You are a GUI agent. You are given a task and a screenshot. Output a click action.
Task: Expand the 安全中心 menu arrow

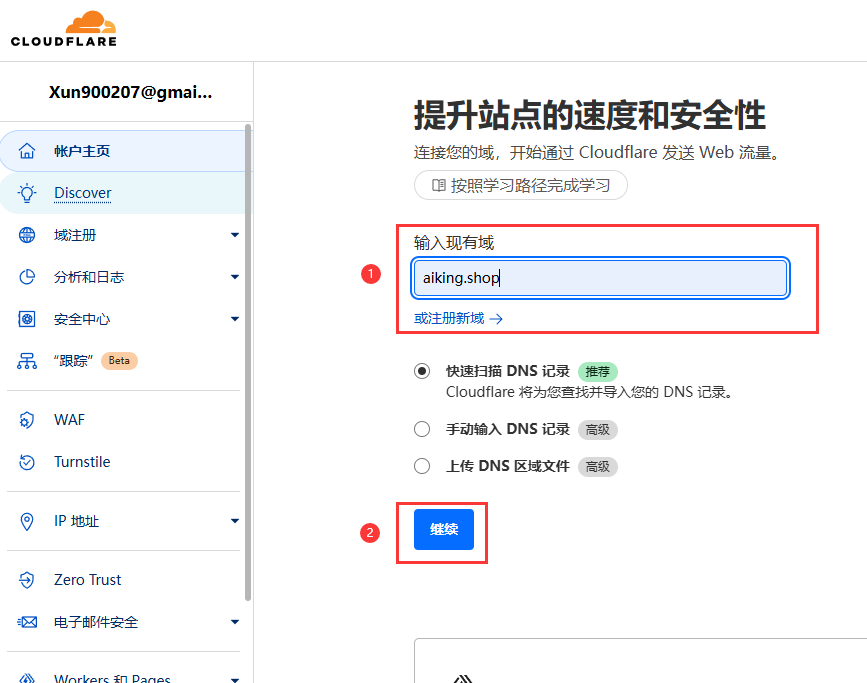click(x=235, y=319)
